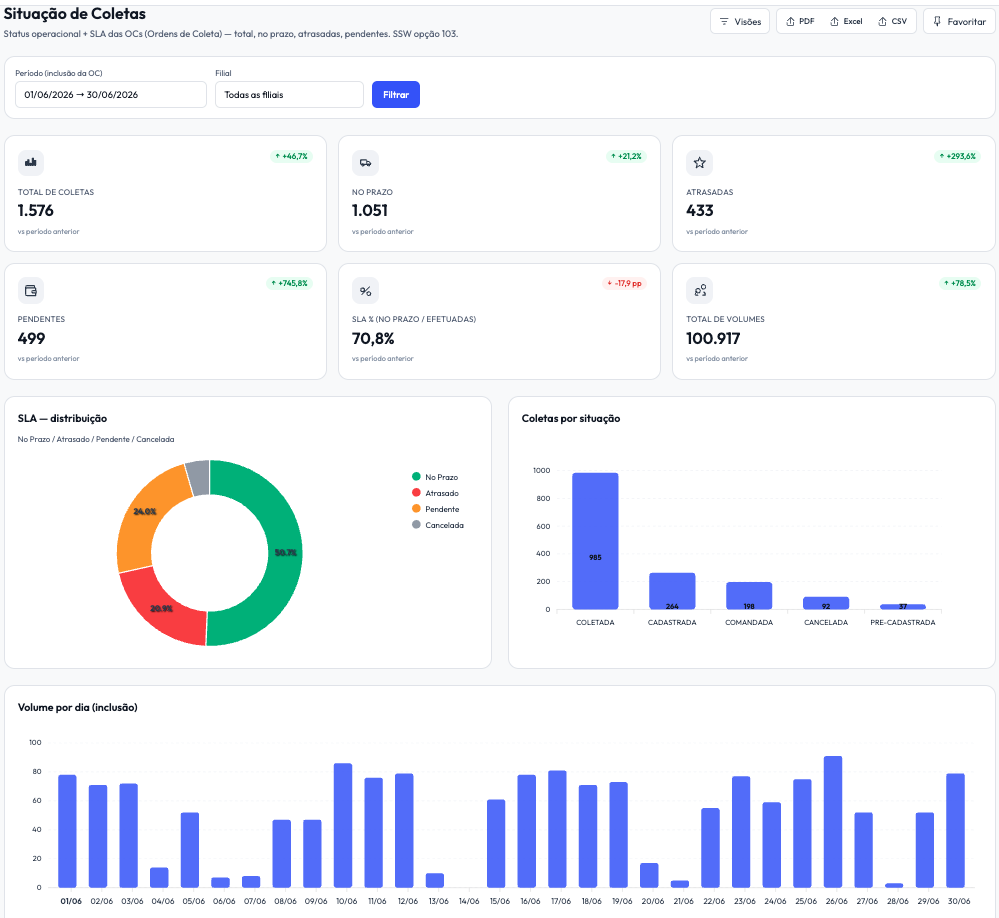Toggle the Pendente legend entry
Image resolution: width=999 pixels, height=918 pixels.
(436, 509)
